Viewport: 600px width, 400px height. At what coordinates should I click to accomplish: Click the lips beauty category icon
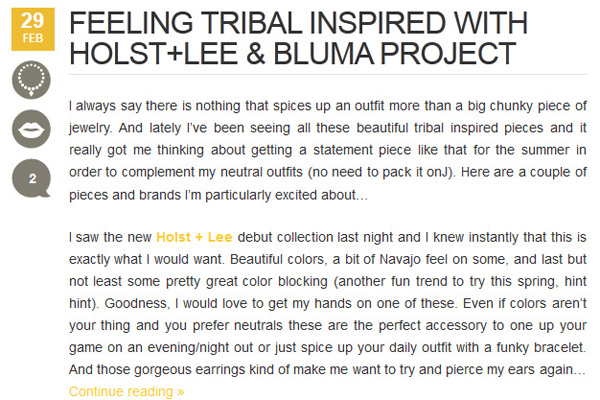tap(32, 129)
